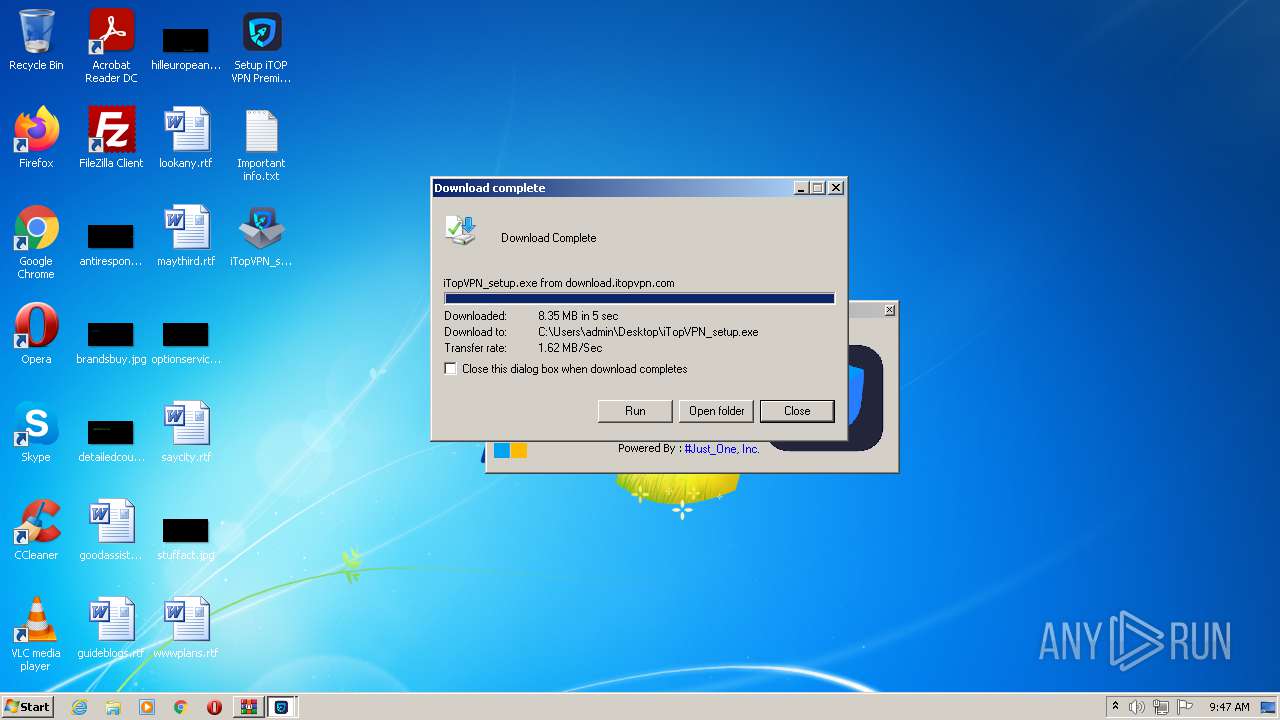1280x720 pixels.
Task: Select Opera desktop shortcut
Action: (36, 335)
